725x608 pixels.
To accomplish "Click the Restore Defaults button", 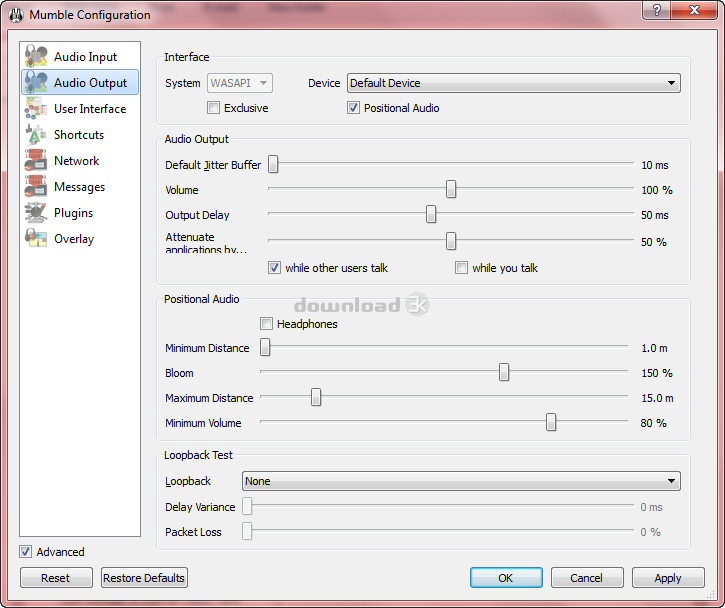I will tap(144, 578).
